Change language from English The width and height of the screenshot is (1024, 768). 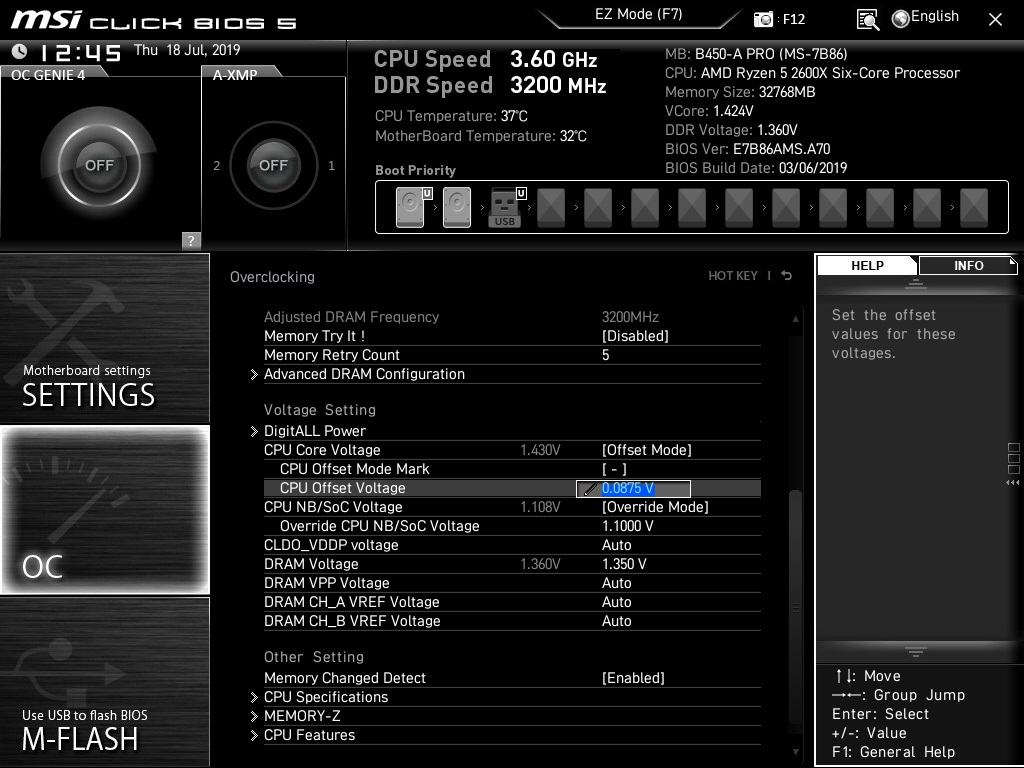point(935,16)
